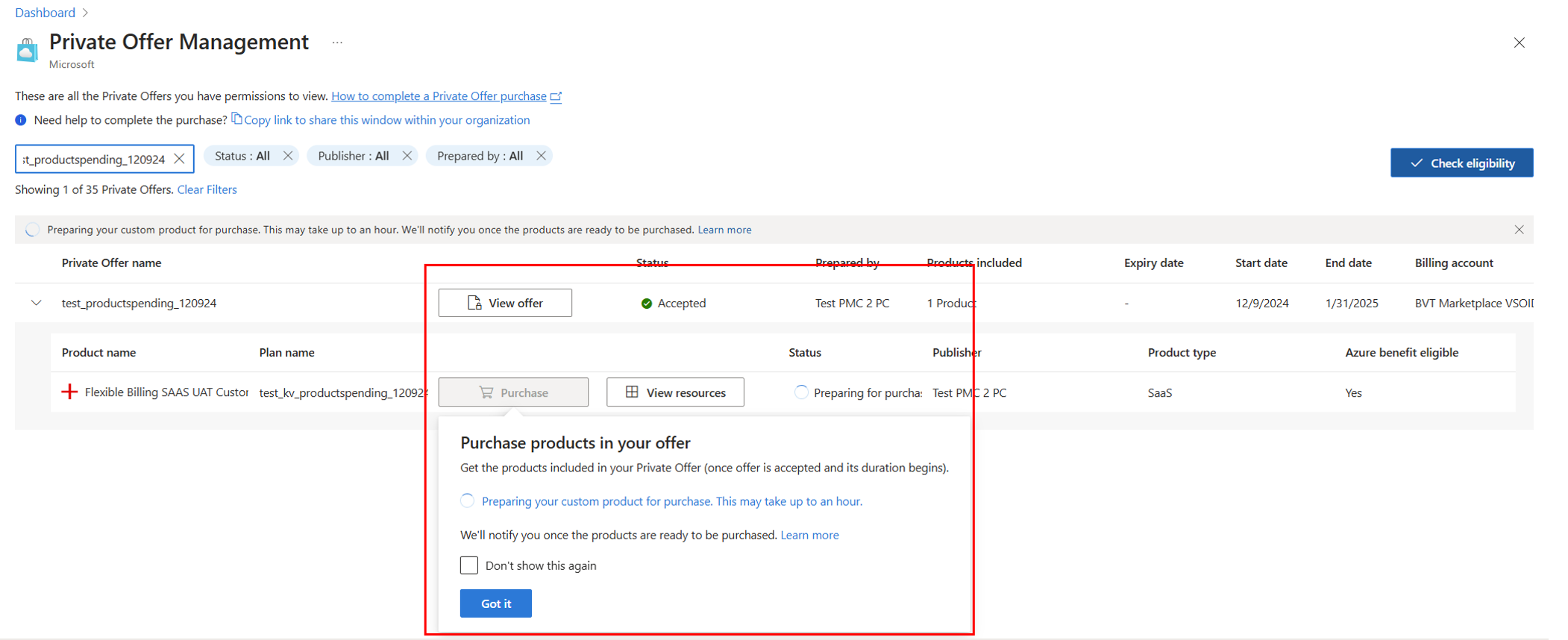The width and height of the screenshot is (1568, 640).
Task: Close the Private Offer Management blade
Action: click(1519, 43)
